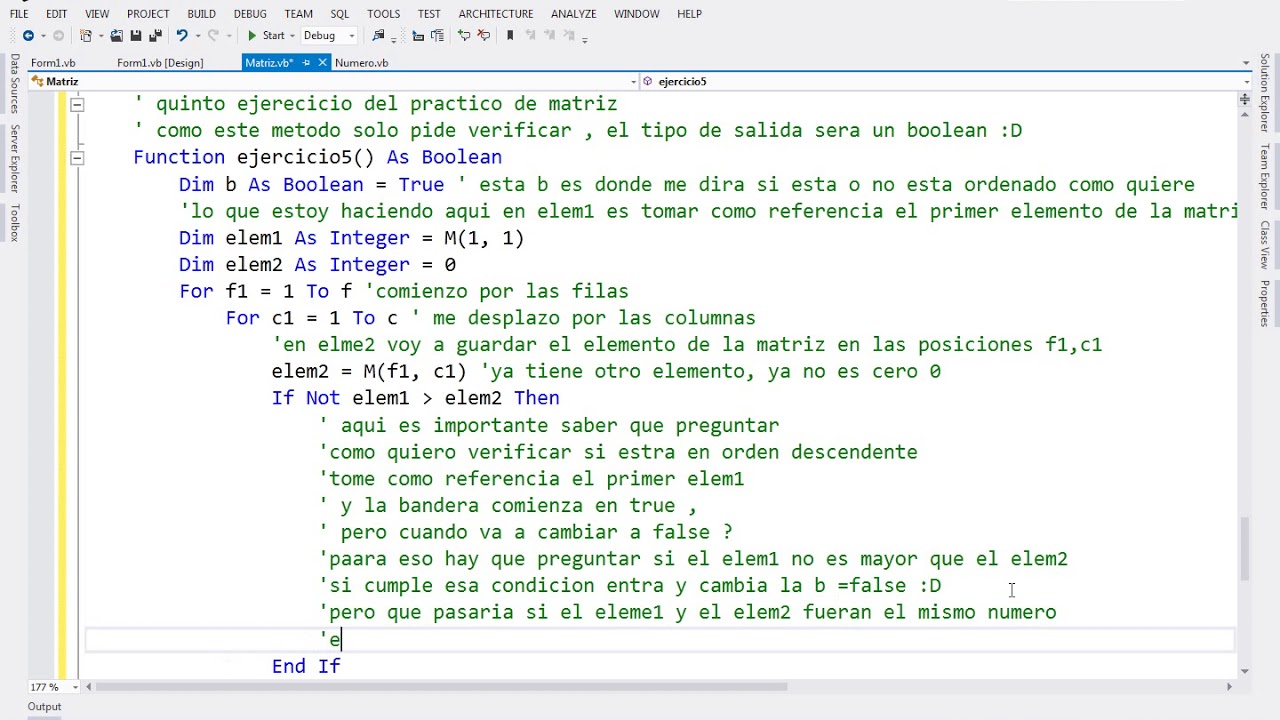Open the Matriz class dropdown
The height and width of the screenshot is (720, 1280).
click(334, 81)
